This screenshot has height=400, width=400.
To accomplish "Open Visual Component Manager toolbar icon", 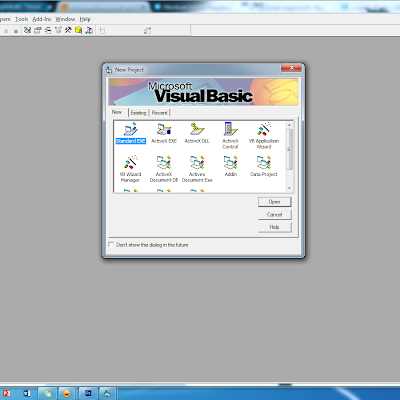I will pos(89,30).
